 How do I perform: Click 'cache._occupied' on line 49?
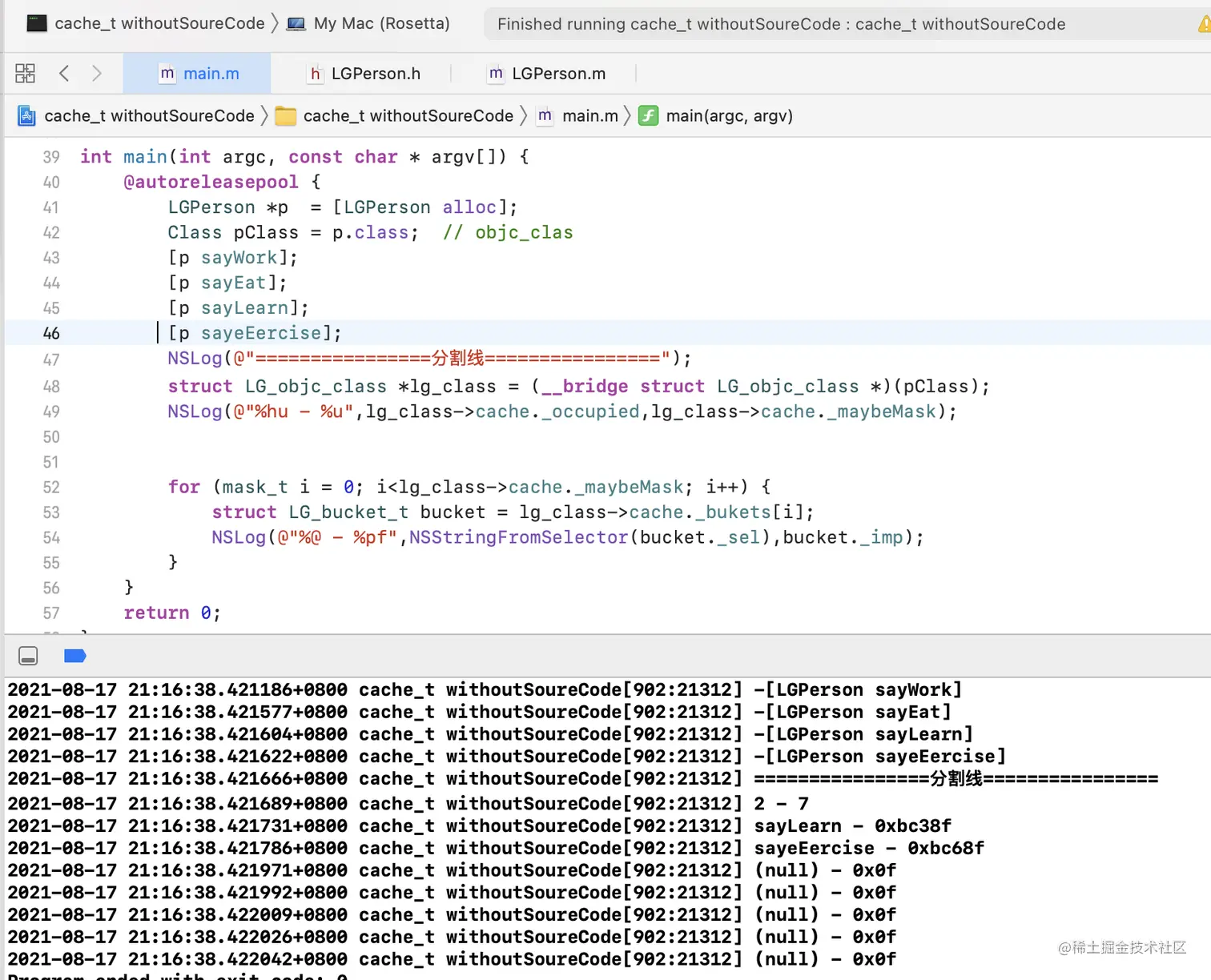click(x=557, y=412)
